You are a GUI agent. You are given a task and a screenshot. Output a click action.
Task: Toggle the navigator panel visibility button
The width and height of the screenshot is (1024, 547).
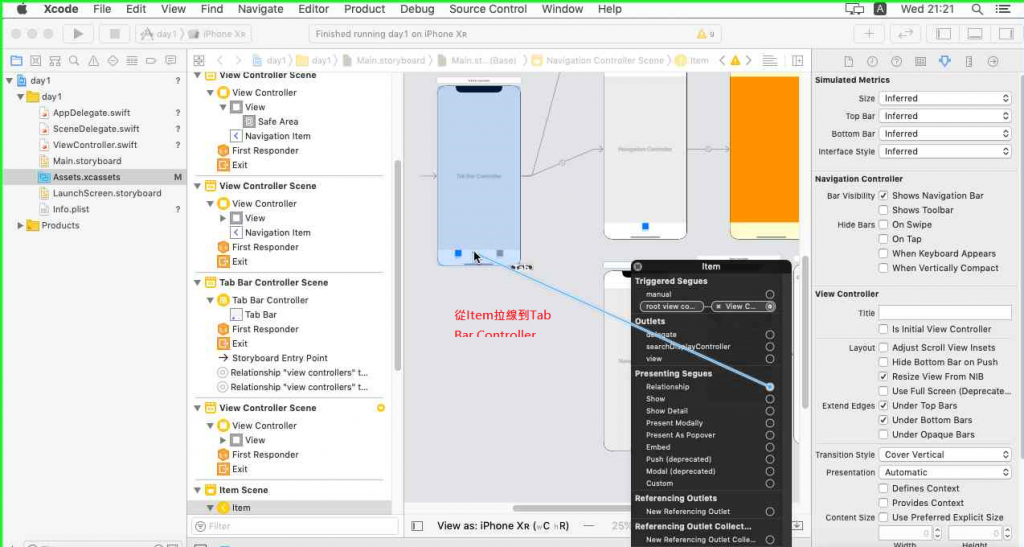pos(944,34)
